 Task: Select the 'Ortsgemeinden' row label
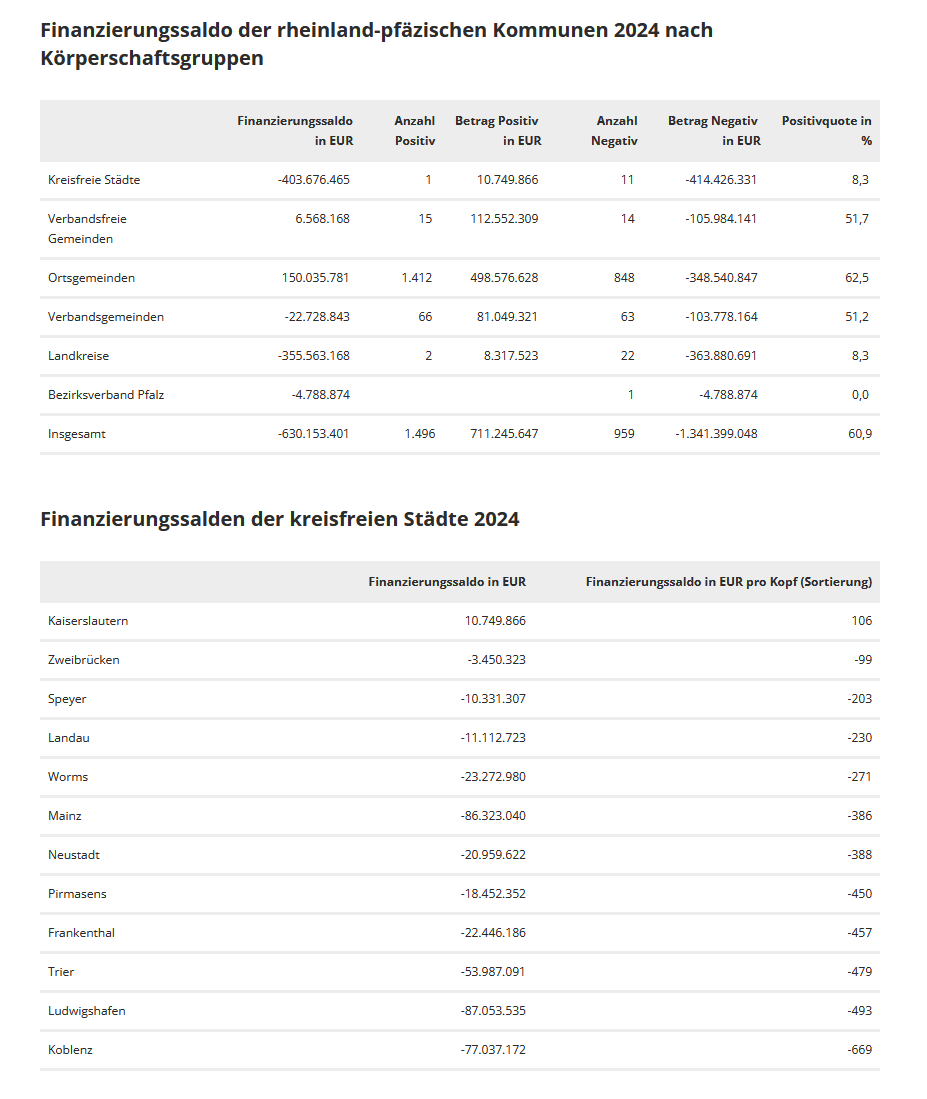pyautogui.click(x=91, y=278)
